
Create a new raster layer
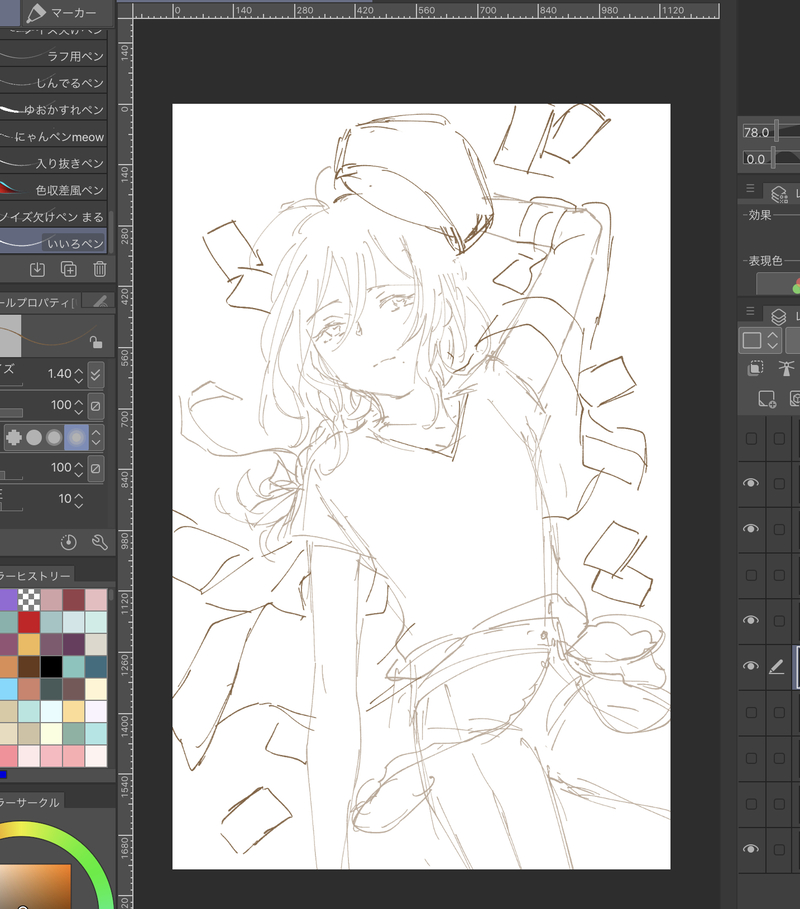point(766,399)
